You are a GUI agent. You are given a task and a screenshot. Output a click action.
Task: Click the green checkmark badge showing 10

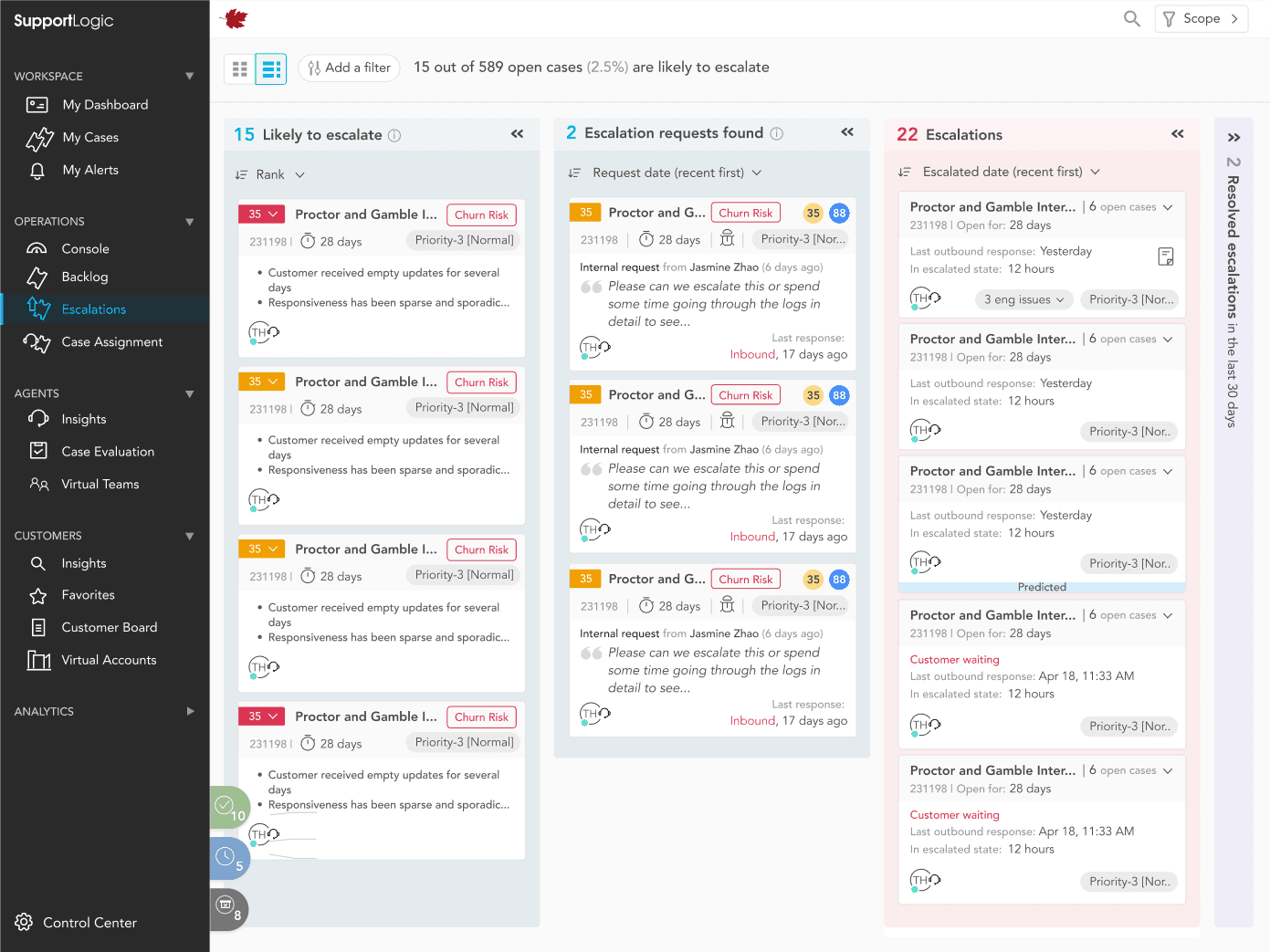pos(227,807)
